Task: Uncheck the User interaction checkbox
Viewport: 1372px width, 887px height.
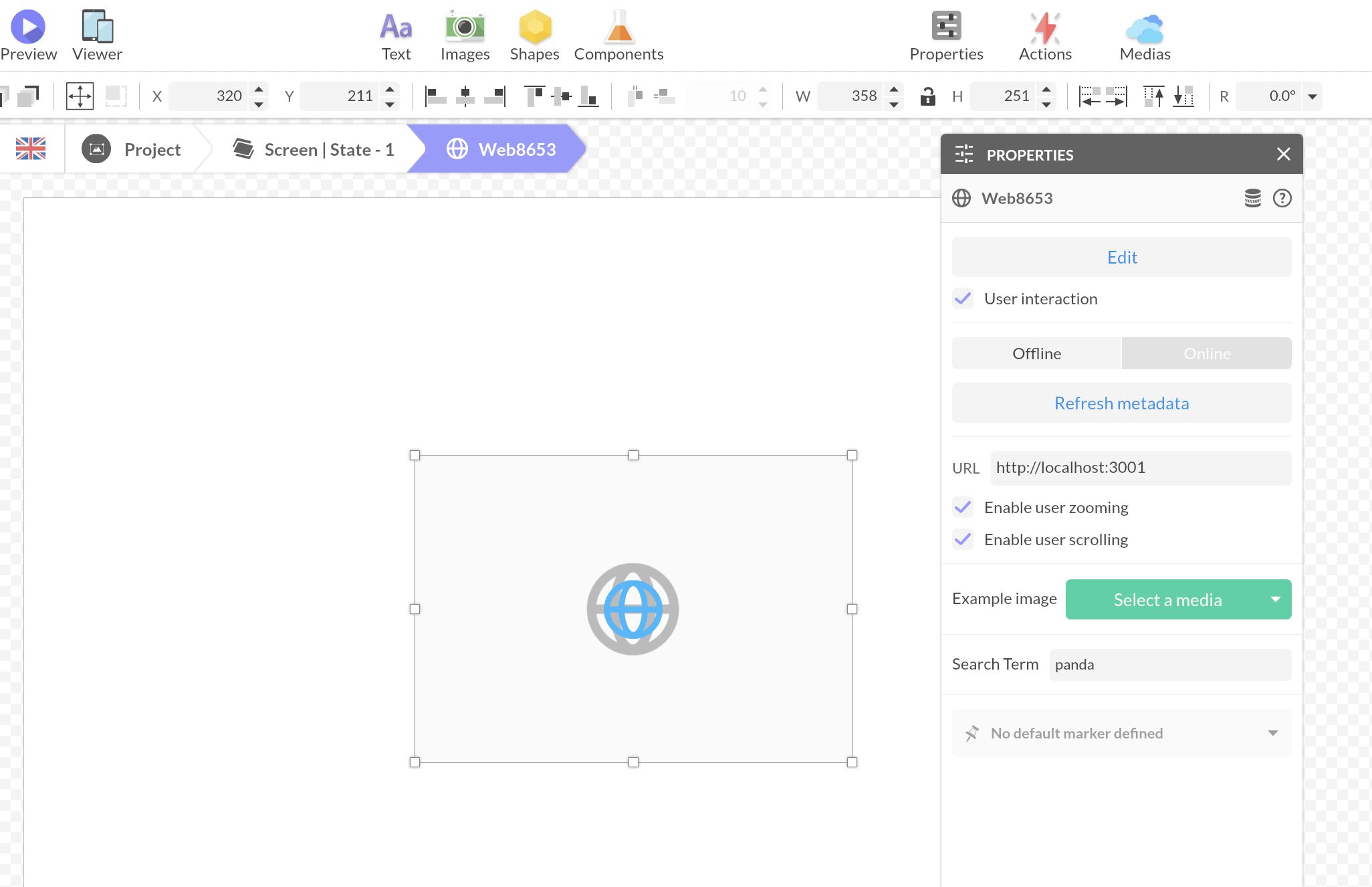Action: click(x=963, y=298)
